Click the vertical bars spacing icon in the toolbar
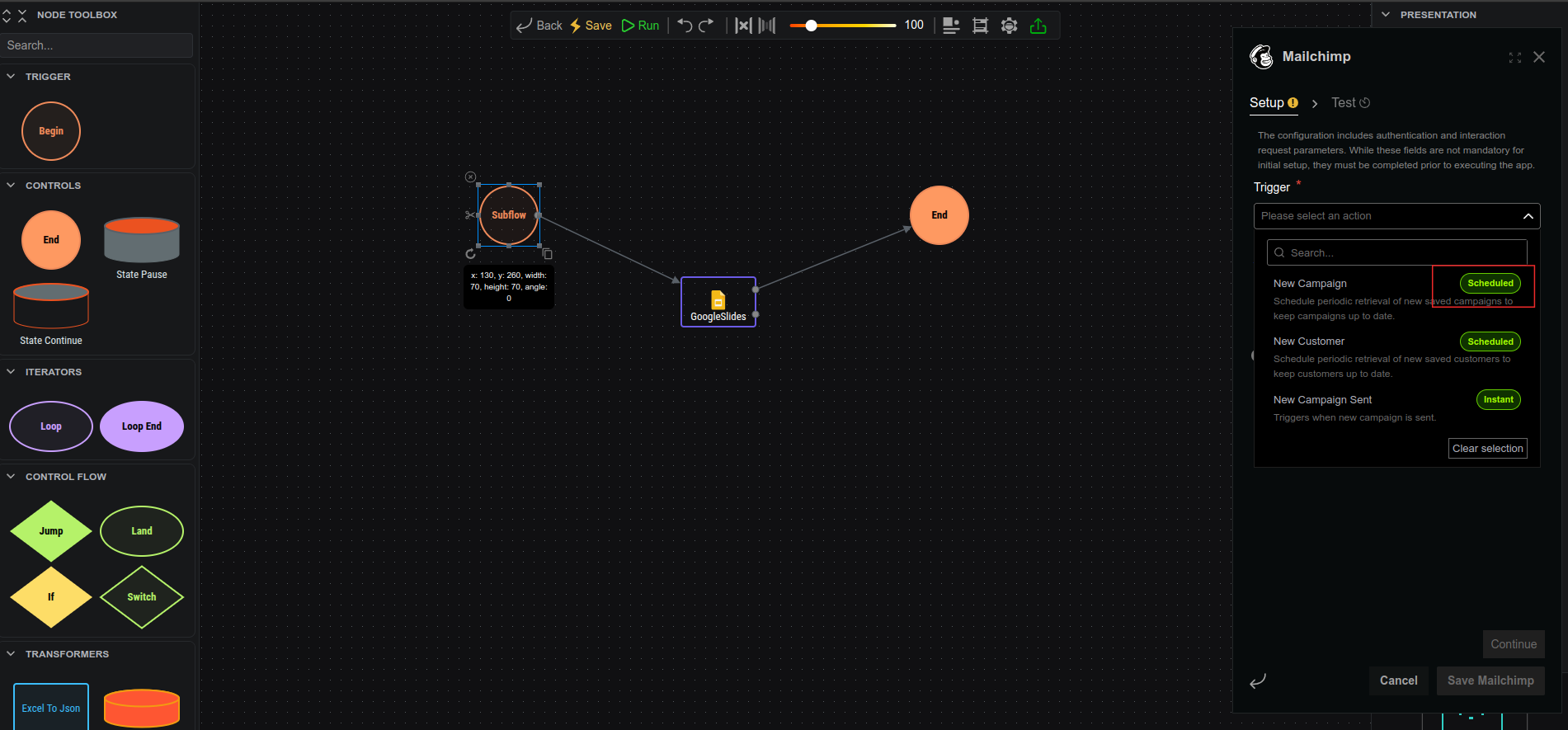Image resolution: width=1568 pixels, height=730 pixels. (x=767, y=26)
